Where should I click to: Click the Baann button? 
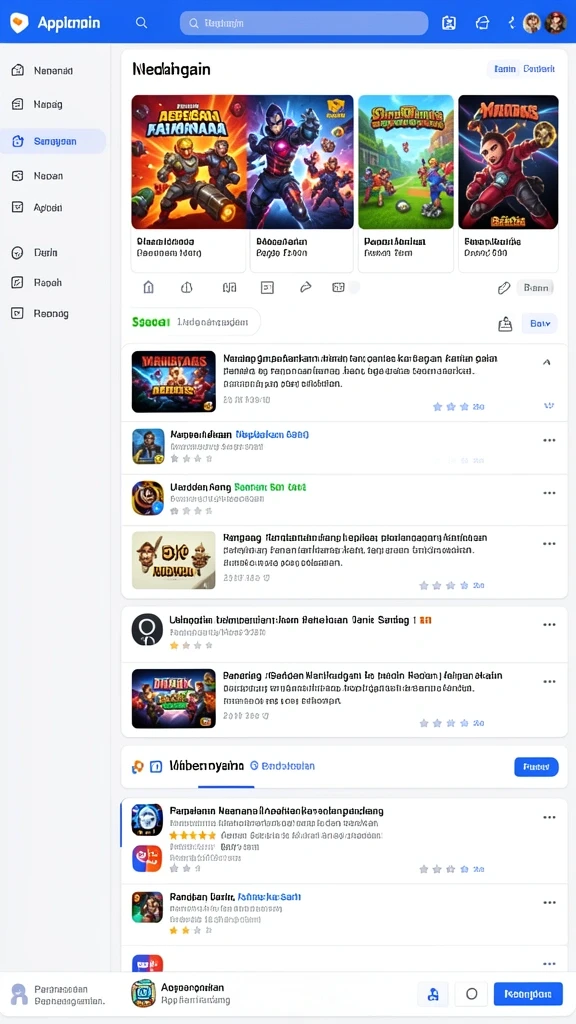pyautogui.click(x=536, y=287)
